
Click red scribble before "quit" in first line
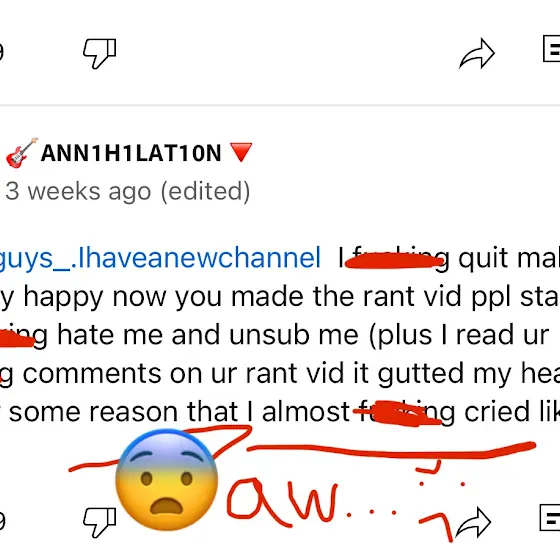(395, 260)
